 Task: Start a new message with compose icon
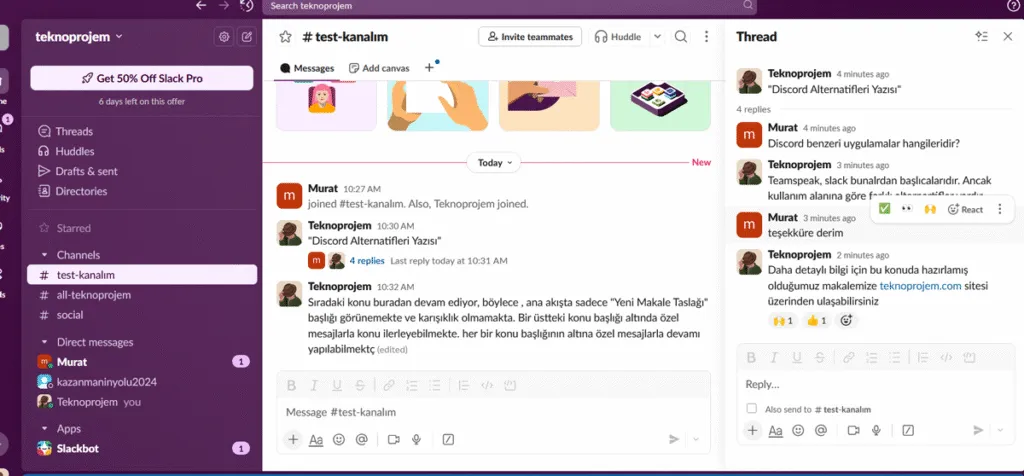pyautogui.click(x=246, y=37)
